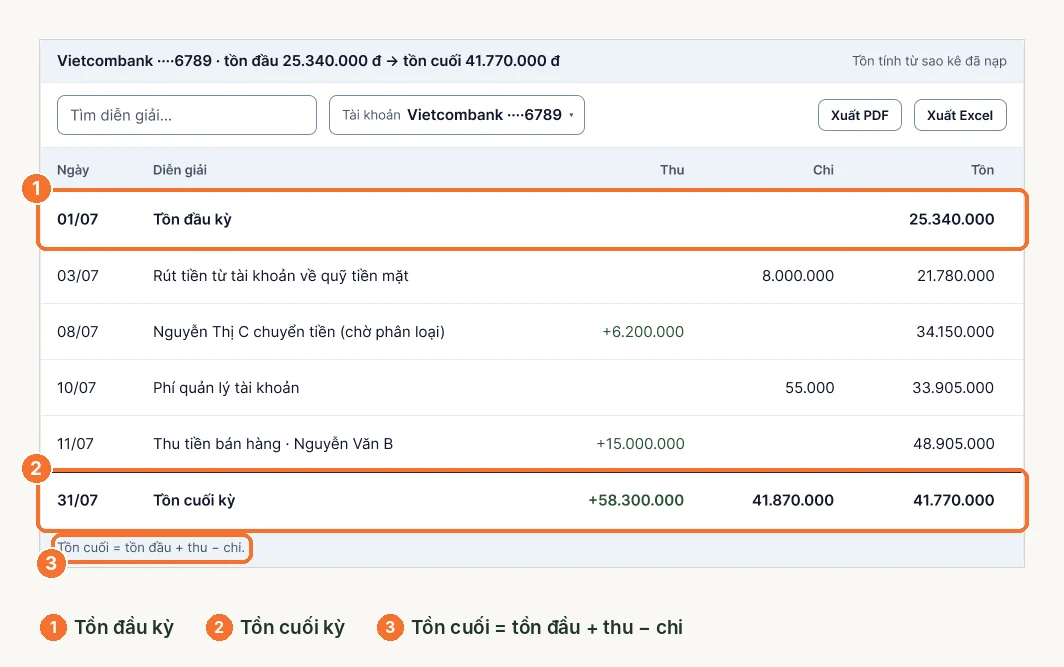
Task: Click the Xuất Excel button
Action: pyautogui.click(x=960, y=115)
